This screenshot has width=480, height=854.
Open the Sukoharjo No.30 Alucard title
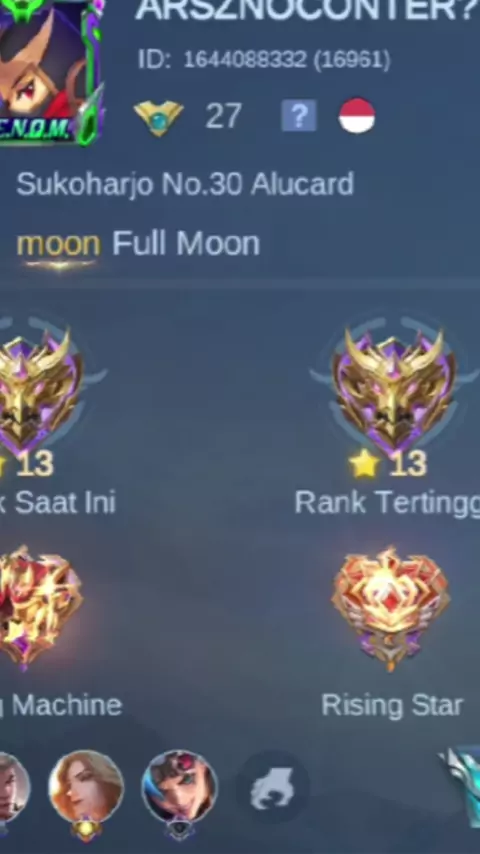coord(185,184)
